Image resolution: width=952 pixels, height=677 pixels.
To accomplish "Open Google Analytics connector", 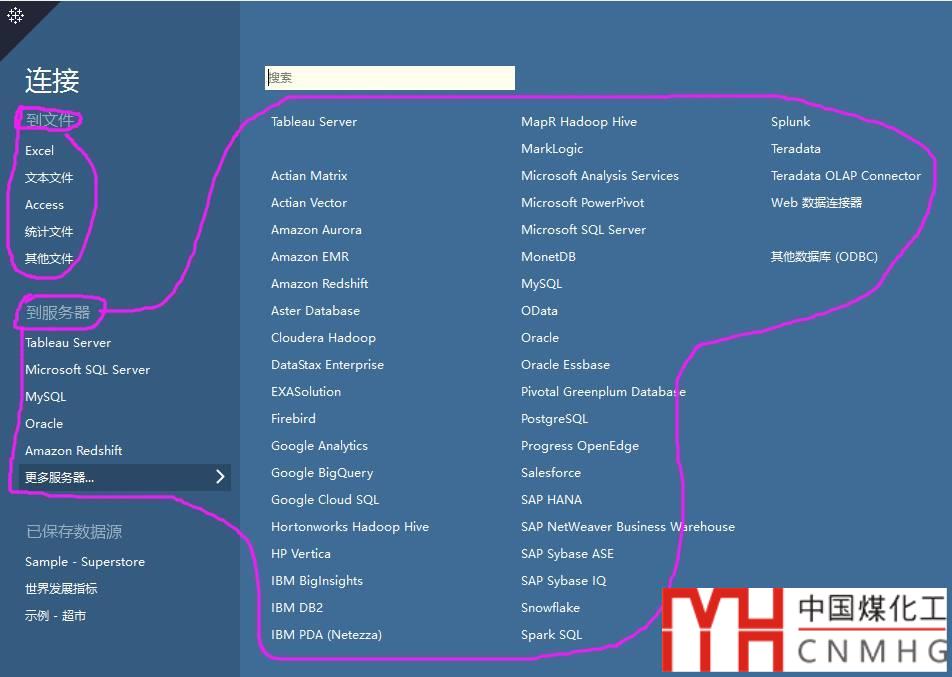I will click(x=319, y=446).
